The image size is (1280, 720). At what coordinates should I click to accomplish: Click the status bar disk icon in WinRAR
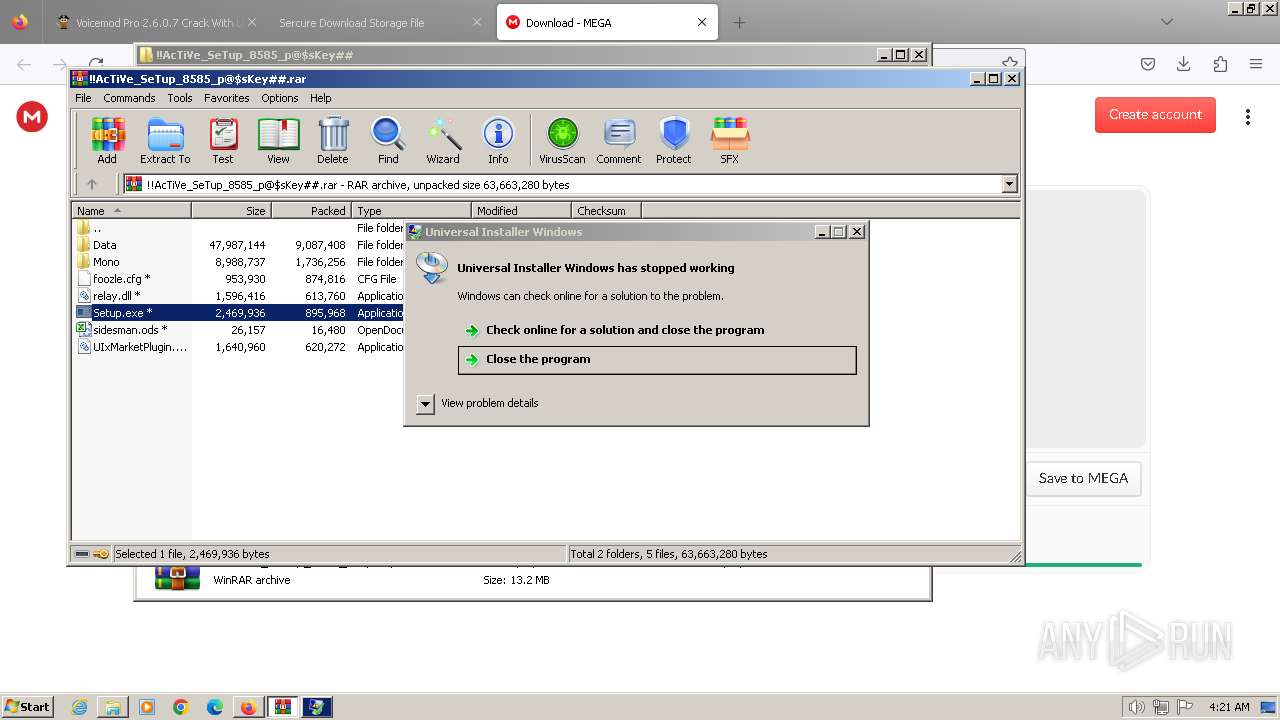tap(82, 553)
